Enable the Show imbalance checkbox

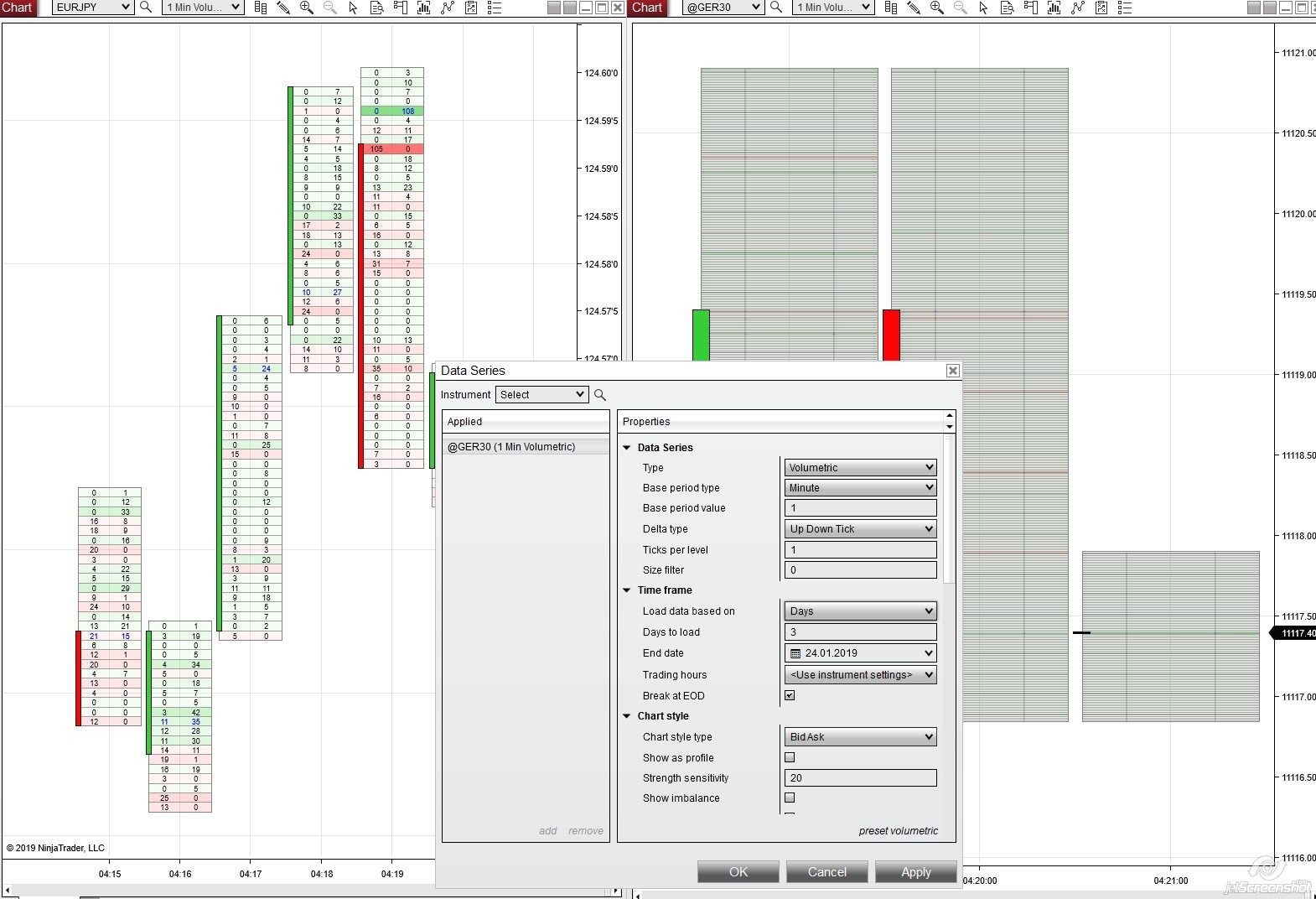790,798
